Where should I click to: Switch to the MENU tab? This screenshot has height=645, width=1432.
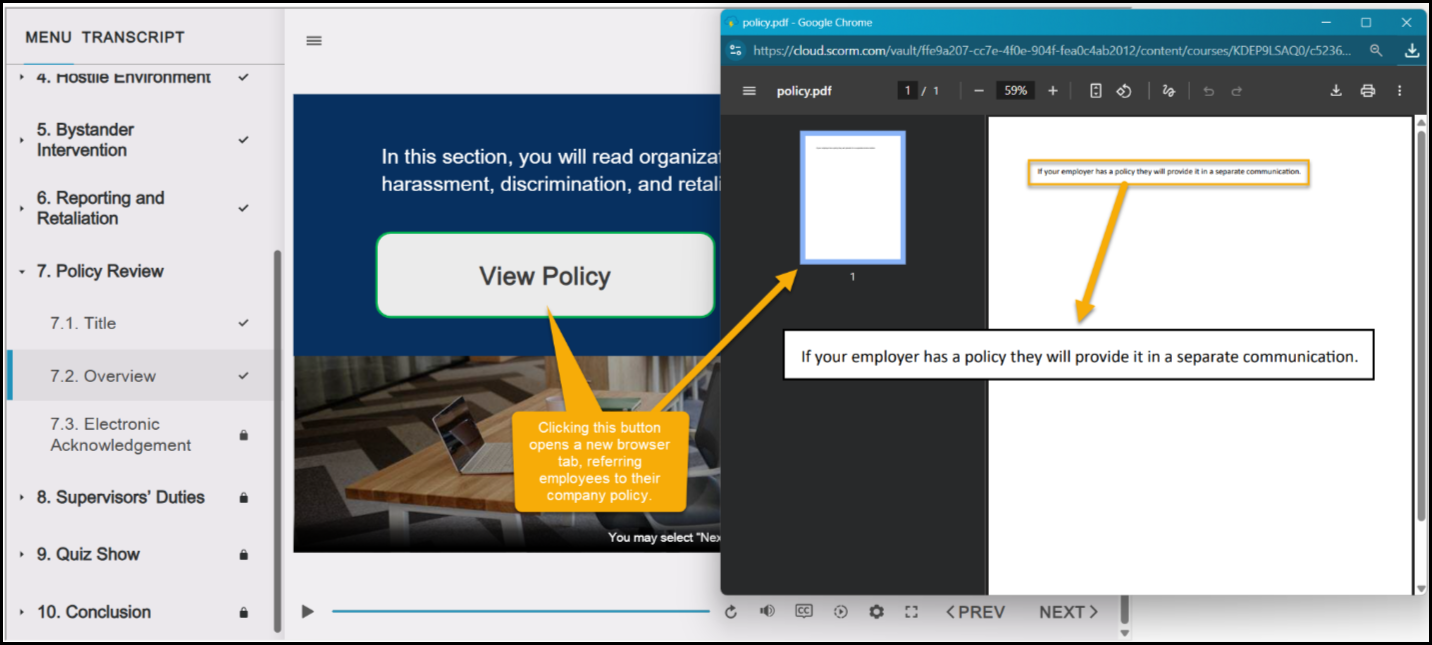[48, 37]
